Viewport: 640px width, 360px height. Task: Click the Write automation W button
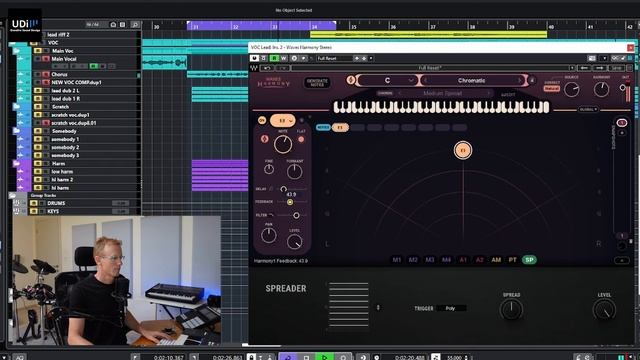click(283, 58)
